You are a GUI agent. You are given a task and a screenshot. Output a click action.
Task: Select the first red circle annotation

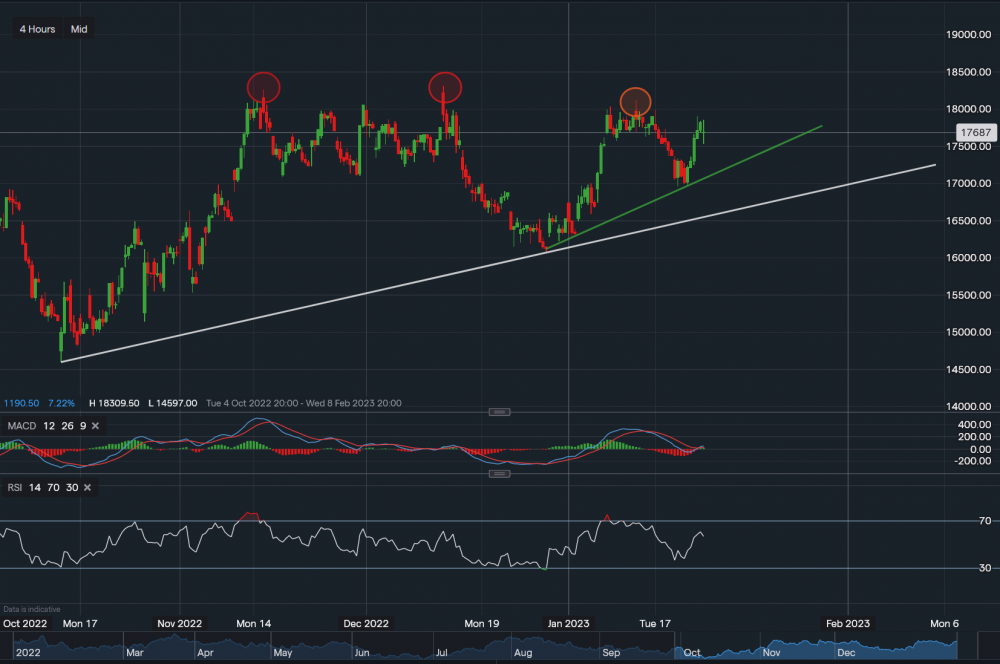coord(264,87)
